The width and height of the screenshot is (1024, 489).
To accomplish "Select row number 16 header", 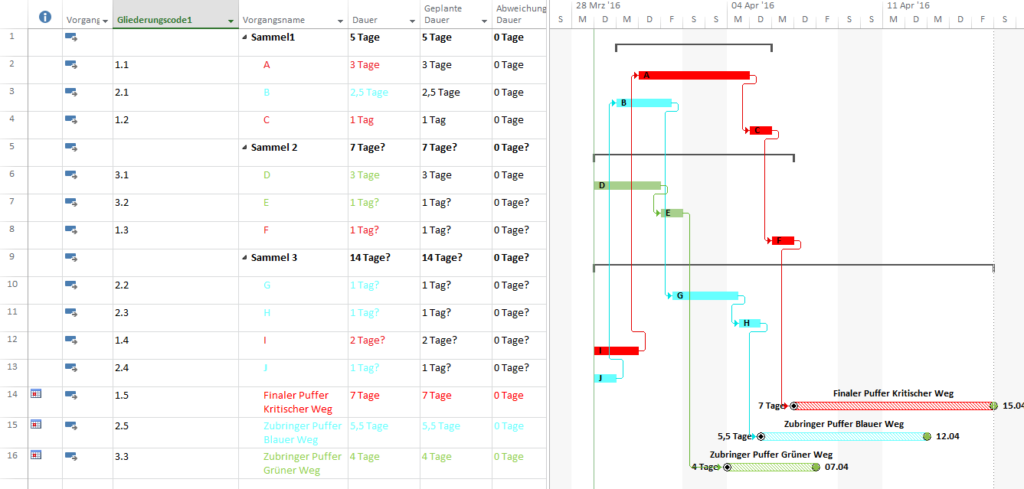I will [14, 463].
